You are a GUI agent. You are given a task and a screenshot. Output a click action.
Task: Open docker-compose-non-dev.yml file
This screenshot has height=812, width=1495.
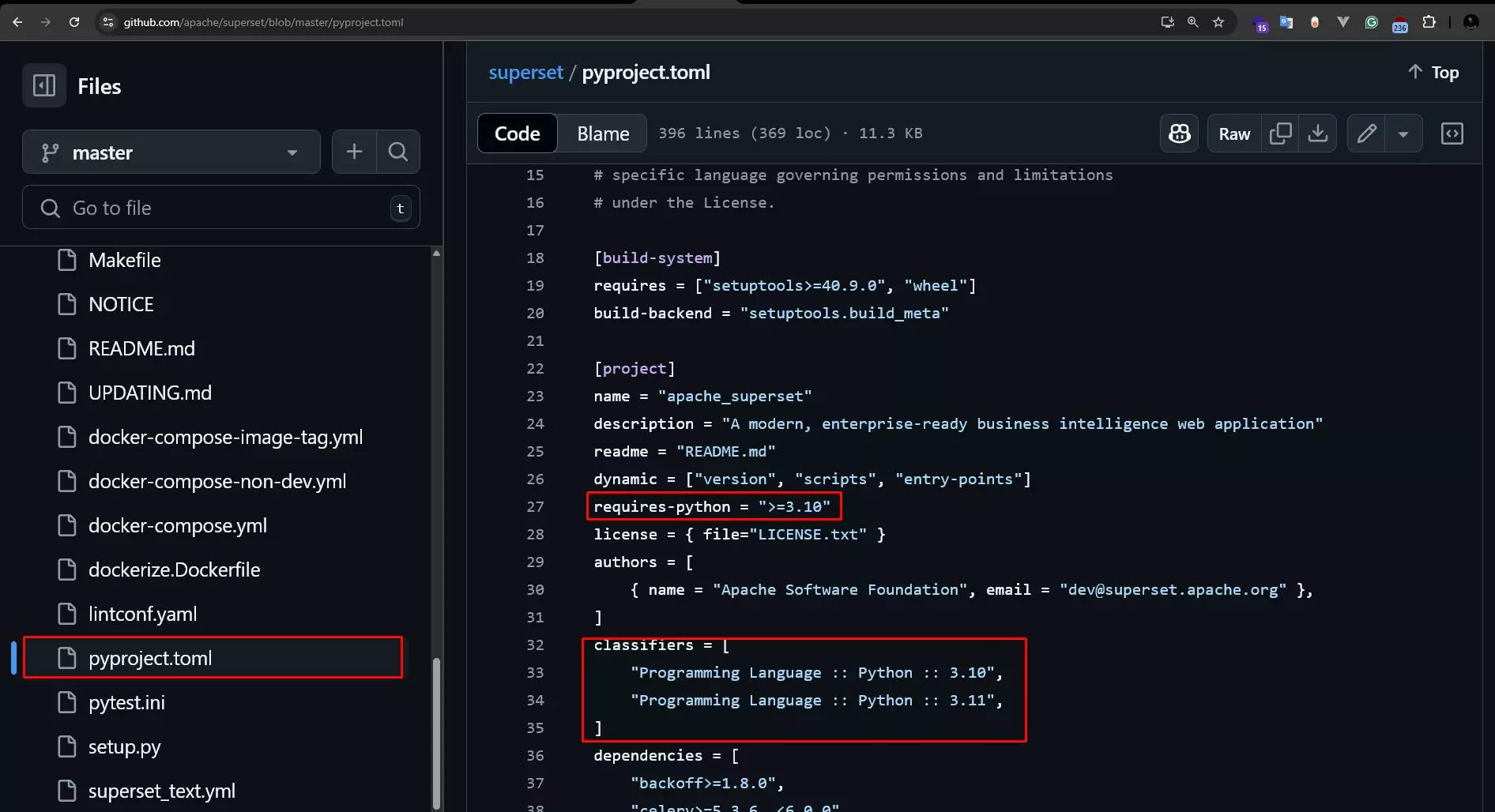(x=217, y=481)
